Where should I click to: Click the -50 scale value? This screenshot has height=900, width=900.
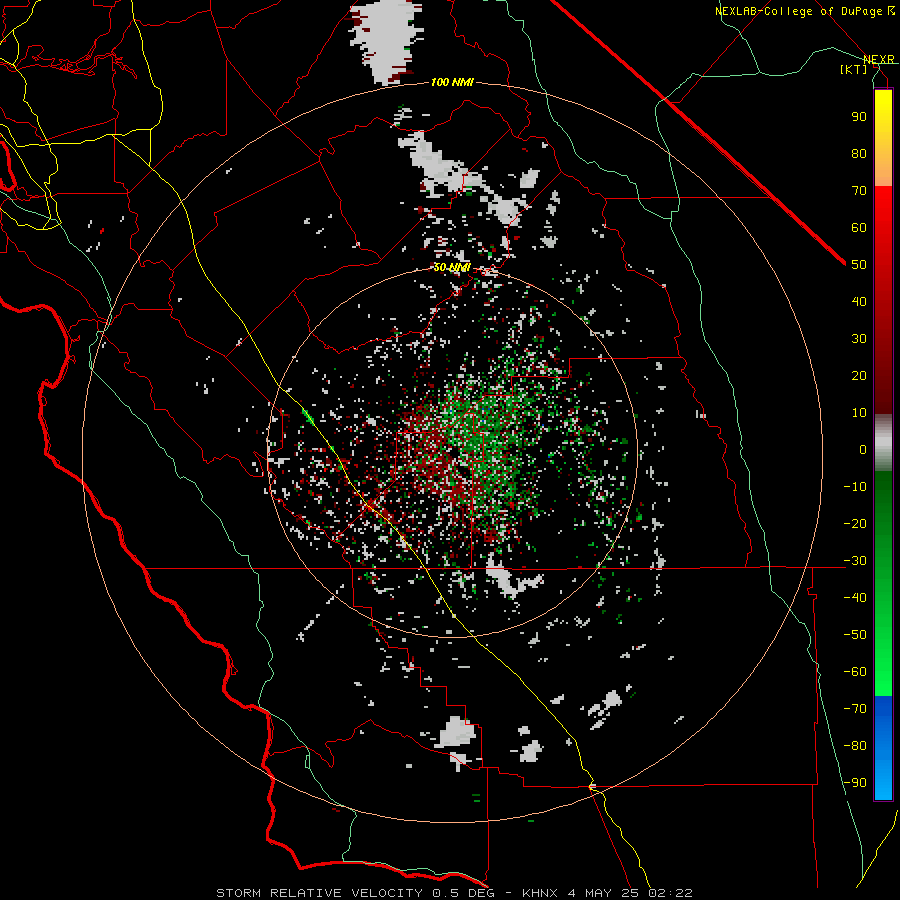point(855,635)
